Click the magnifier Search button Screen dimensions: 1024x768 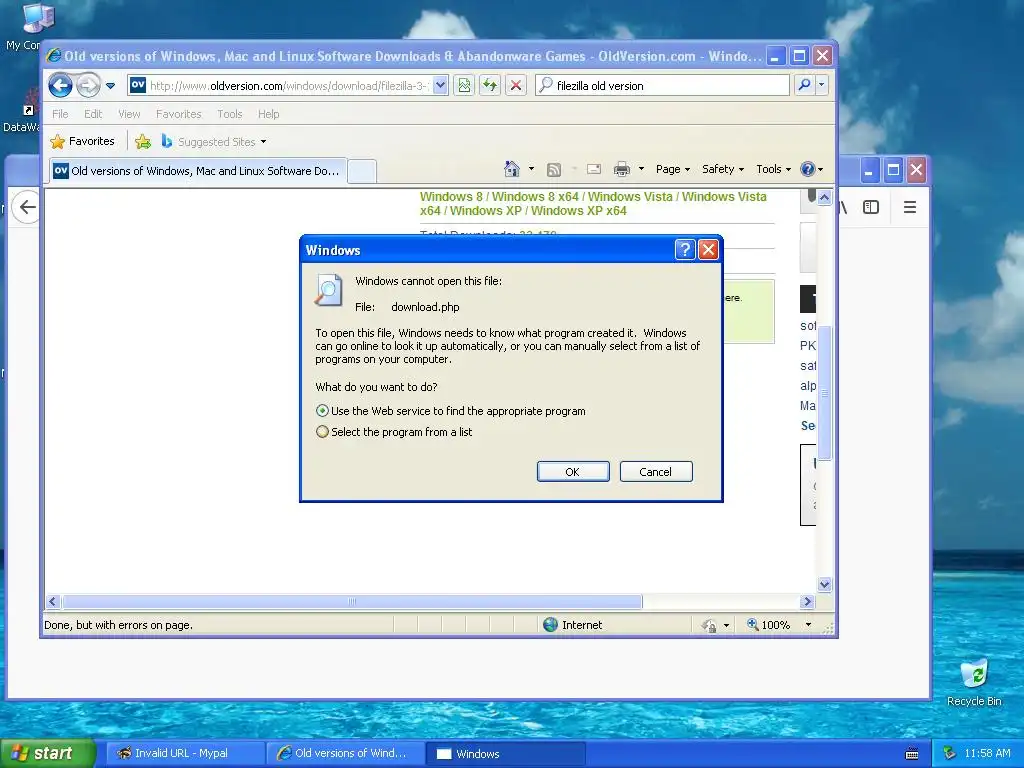pos(805,86)
